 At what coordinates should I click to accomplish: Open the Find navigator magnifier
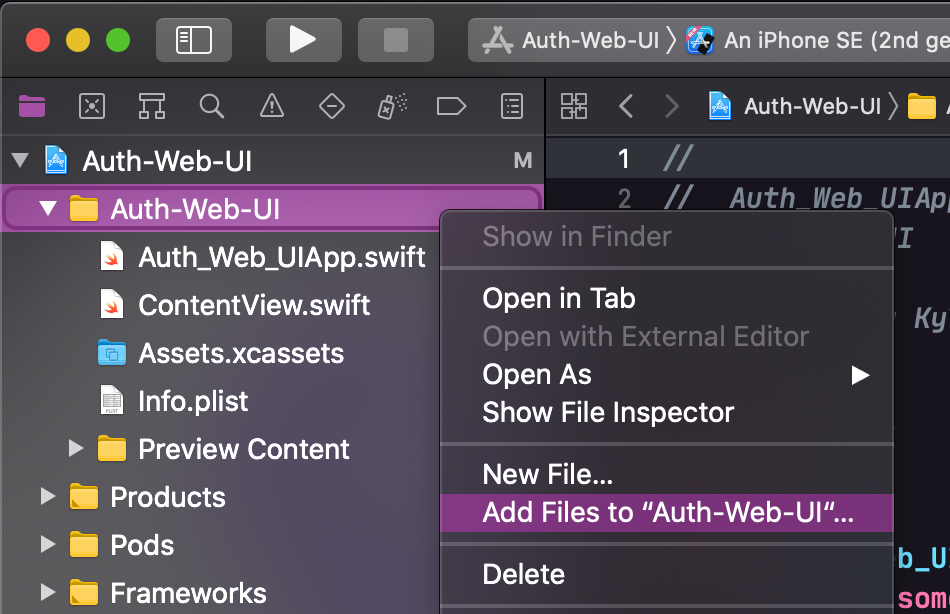coord(211,106)
